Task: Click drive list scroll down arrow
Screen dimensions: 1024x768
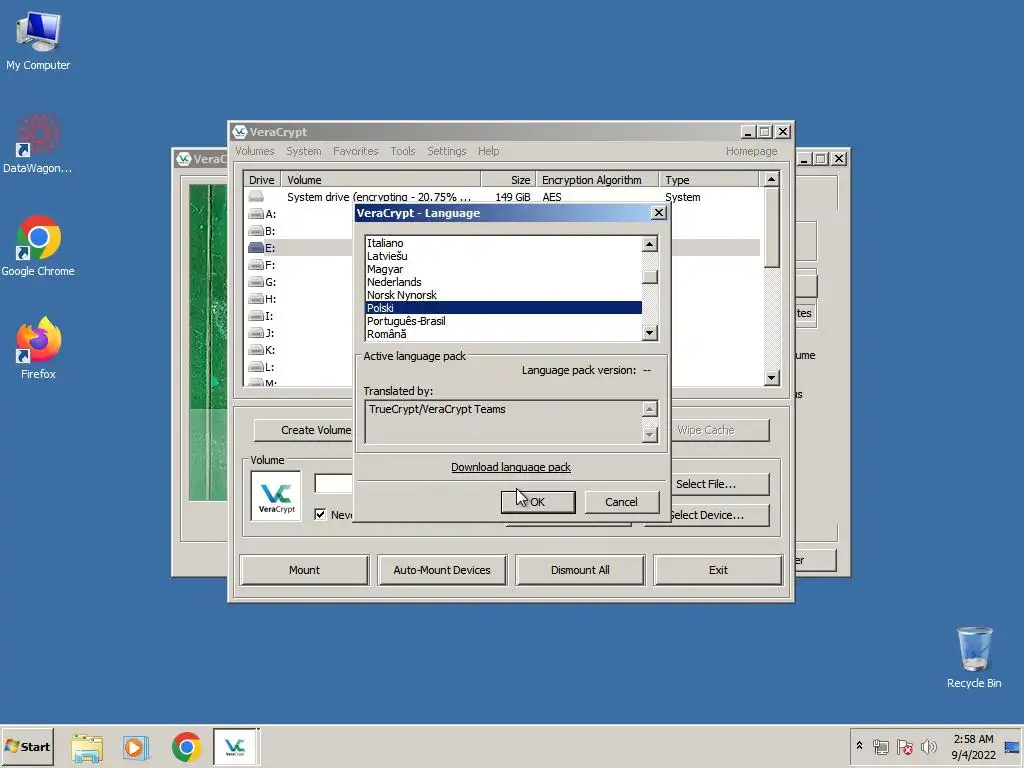Action: pyautogui.click(x=771, y=377)
